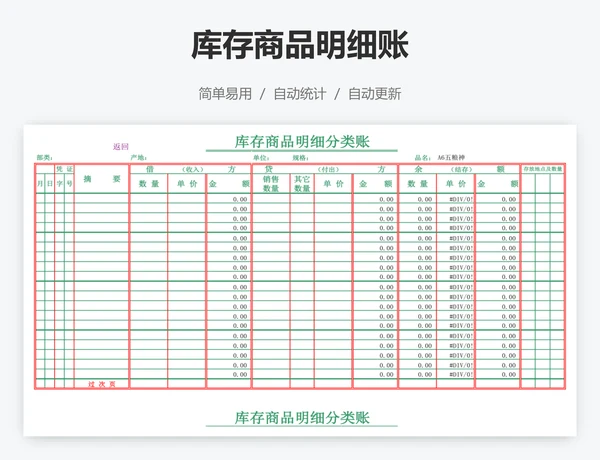Click 金额 header under 借(收入)方

coord(229,184)
